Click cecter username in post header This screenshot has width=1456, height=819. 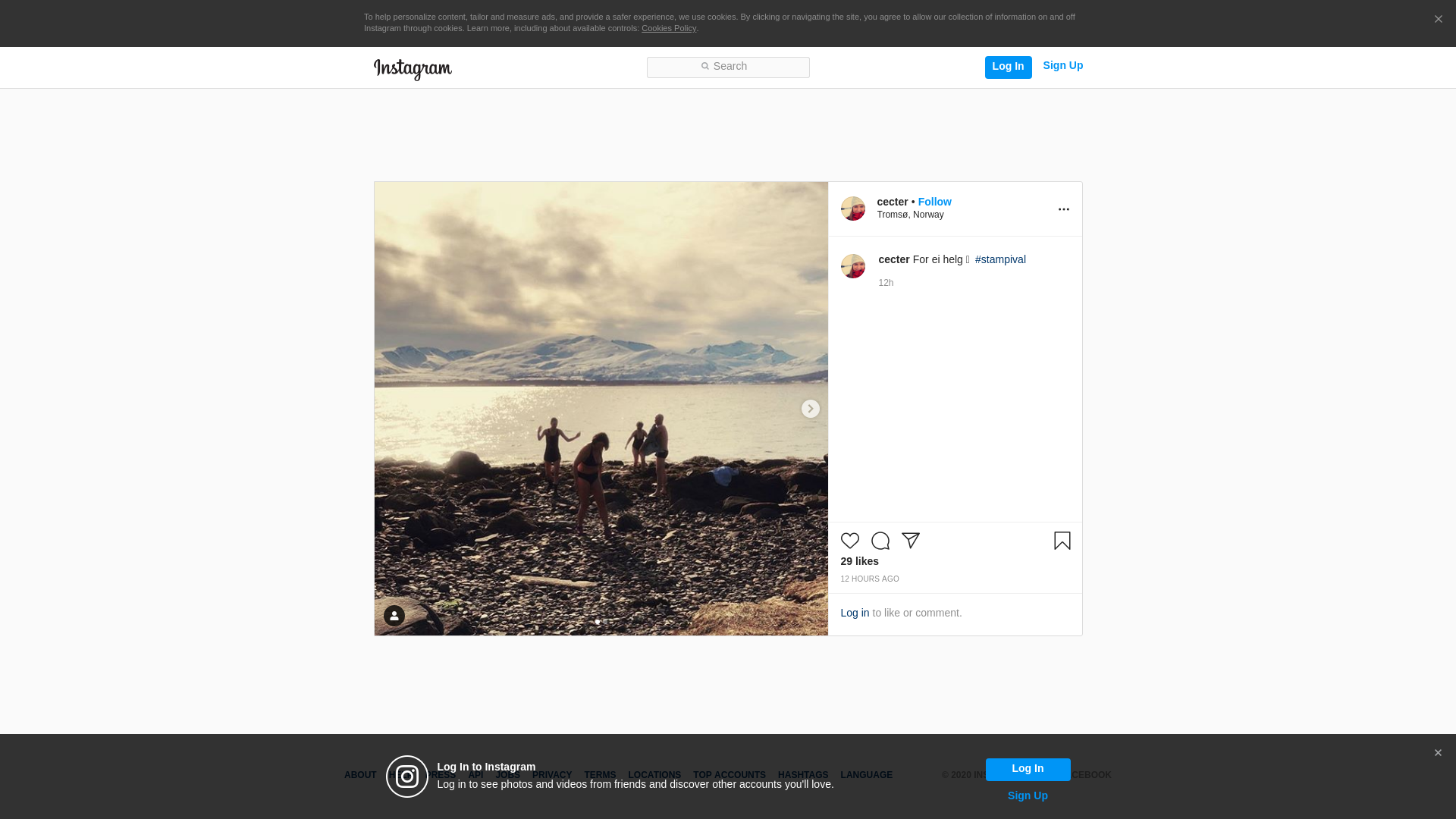[x=893, y=202]
